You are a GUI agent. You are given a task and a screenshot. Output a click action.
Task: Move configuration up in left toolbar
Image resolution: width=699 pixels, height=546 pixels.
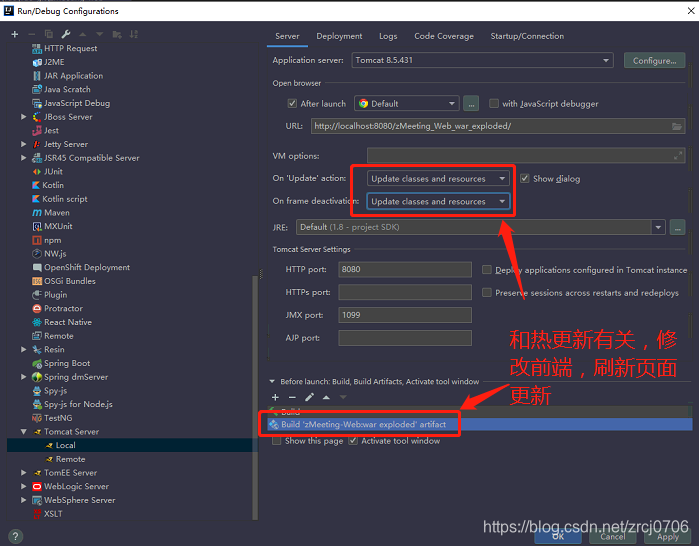point(82,34)
